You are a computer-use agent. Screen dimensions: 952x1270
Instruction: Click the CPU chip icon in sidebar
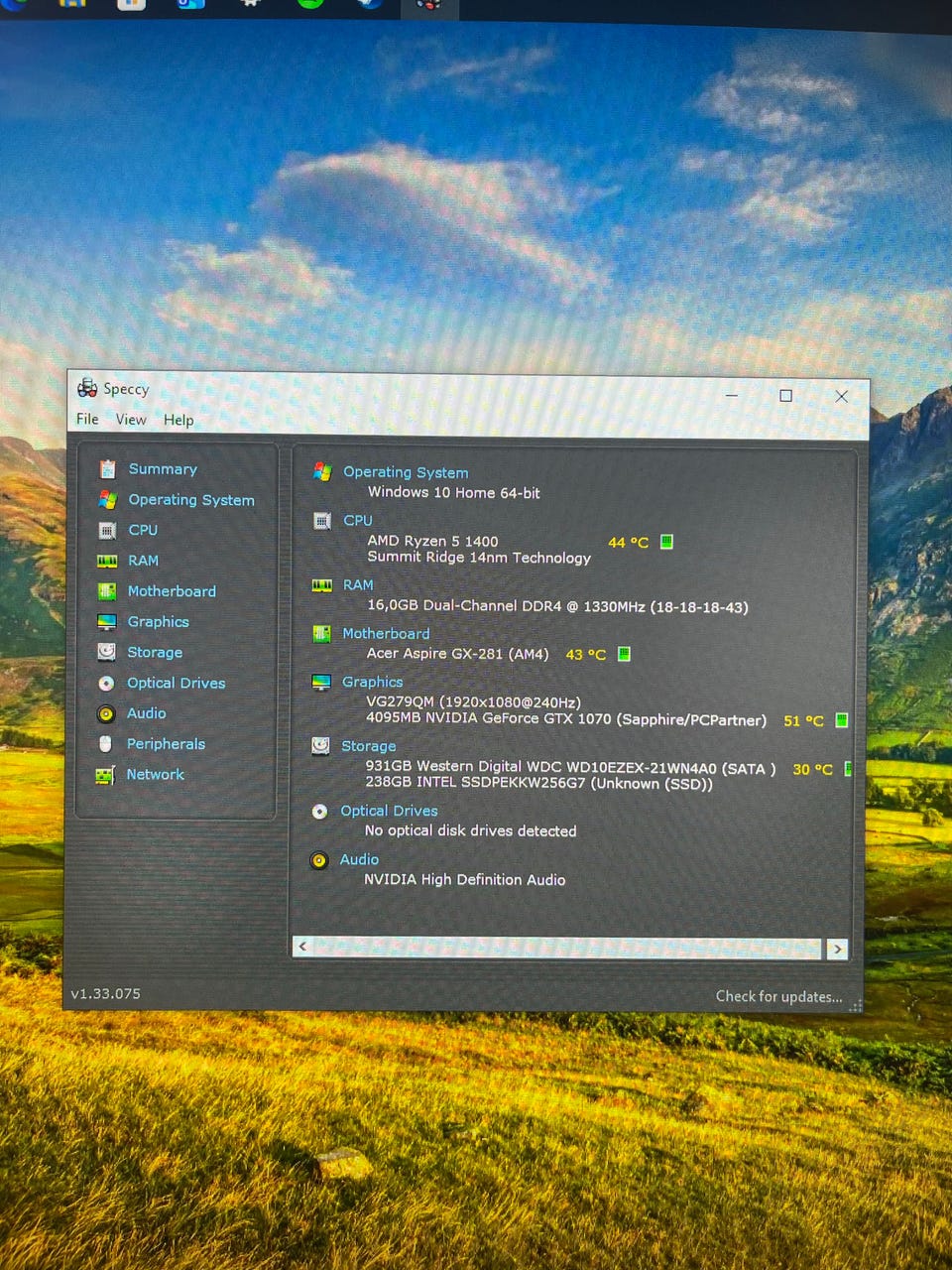click(x=107, y=531)
